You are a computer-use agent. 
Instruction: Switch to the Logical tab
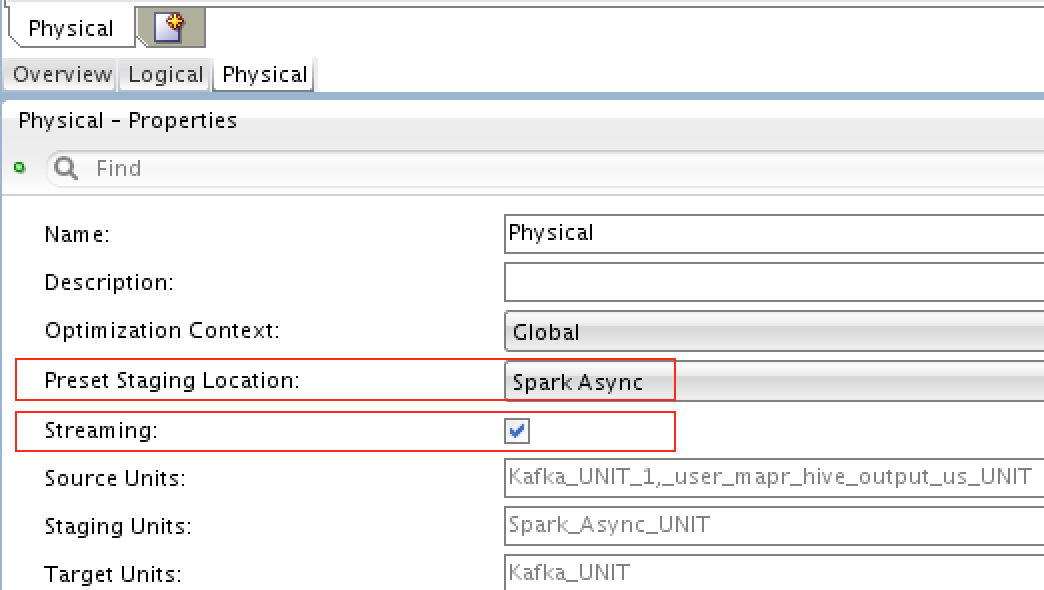[166, 74]
